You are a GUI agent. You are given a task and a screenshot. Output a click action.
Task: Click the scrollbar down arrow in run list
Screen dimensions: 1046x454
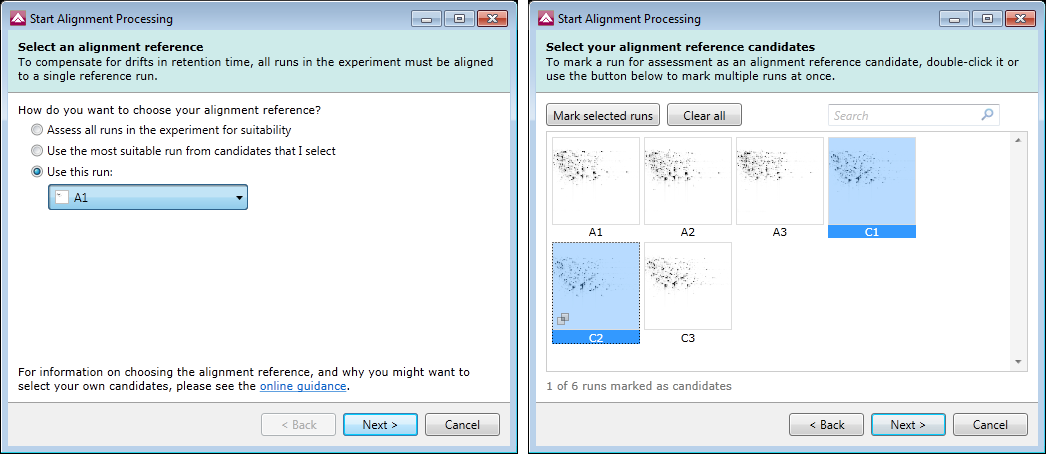[x=1018, y=361]
